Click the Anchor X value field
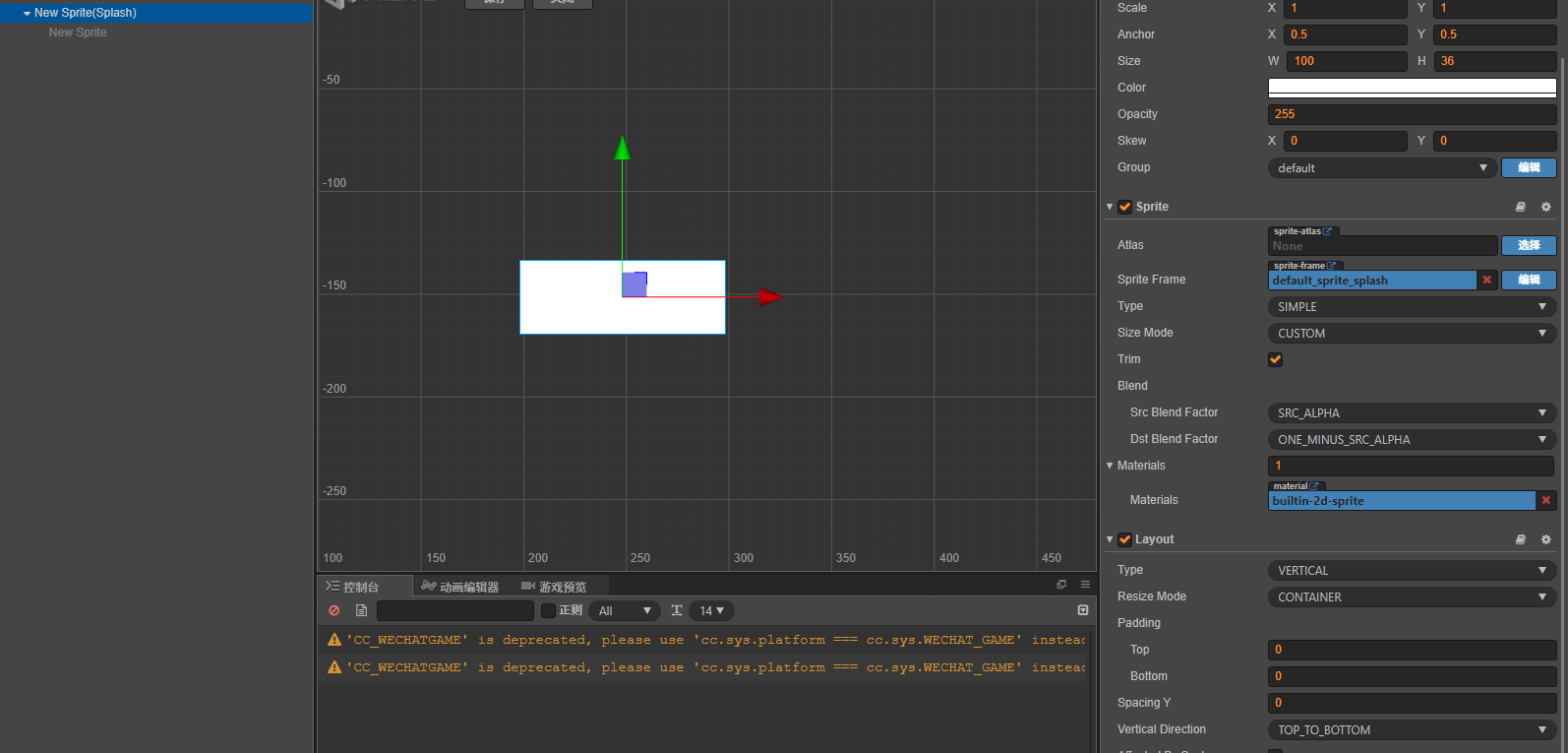Screen dimensions: 1568x753 [x=1347, y=34]
